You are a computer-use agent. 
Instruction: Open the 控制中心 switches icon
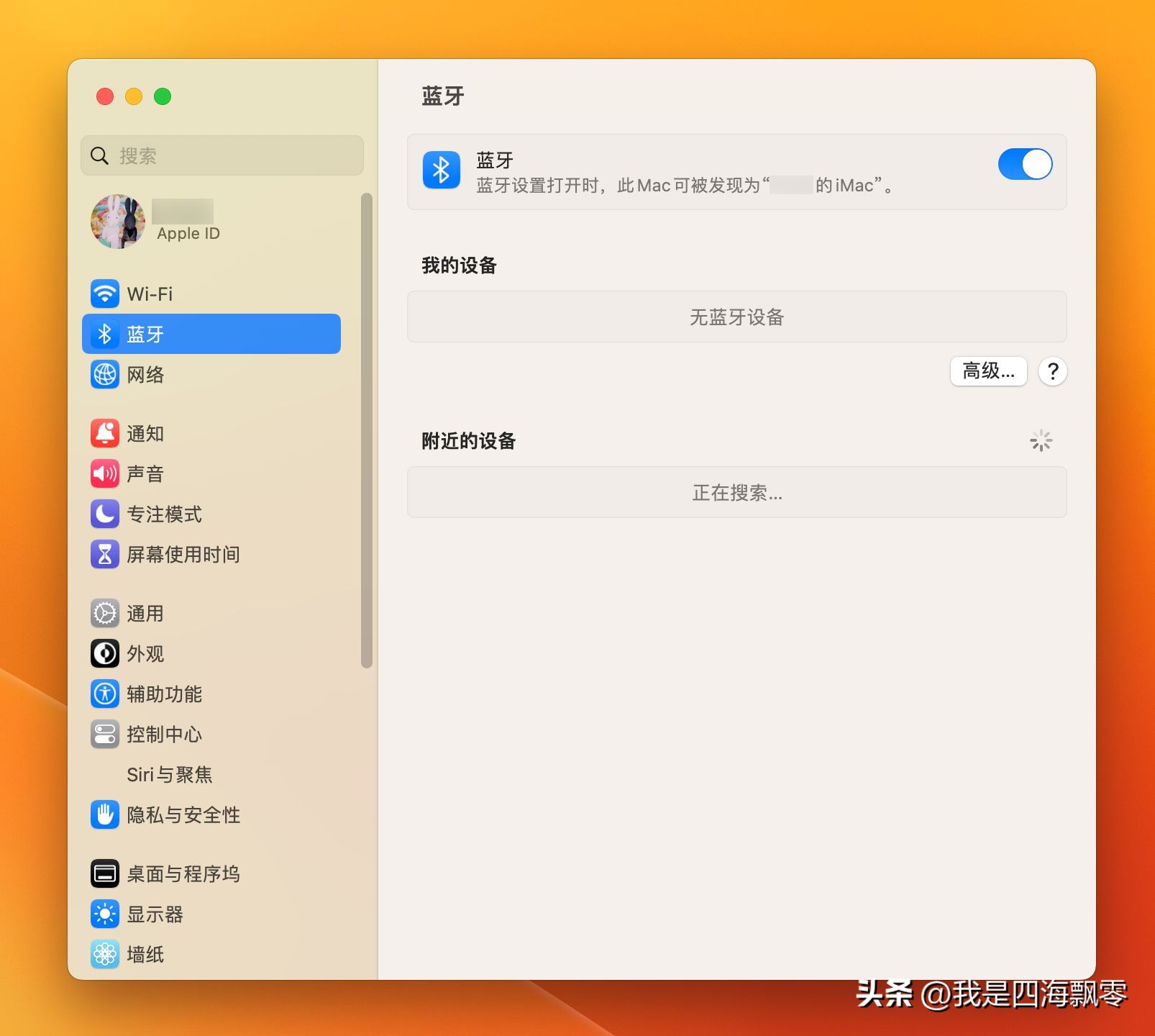coord(105,734)
